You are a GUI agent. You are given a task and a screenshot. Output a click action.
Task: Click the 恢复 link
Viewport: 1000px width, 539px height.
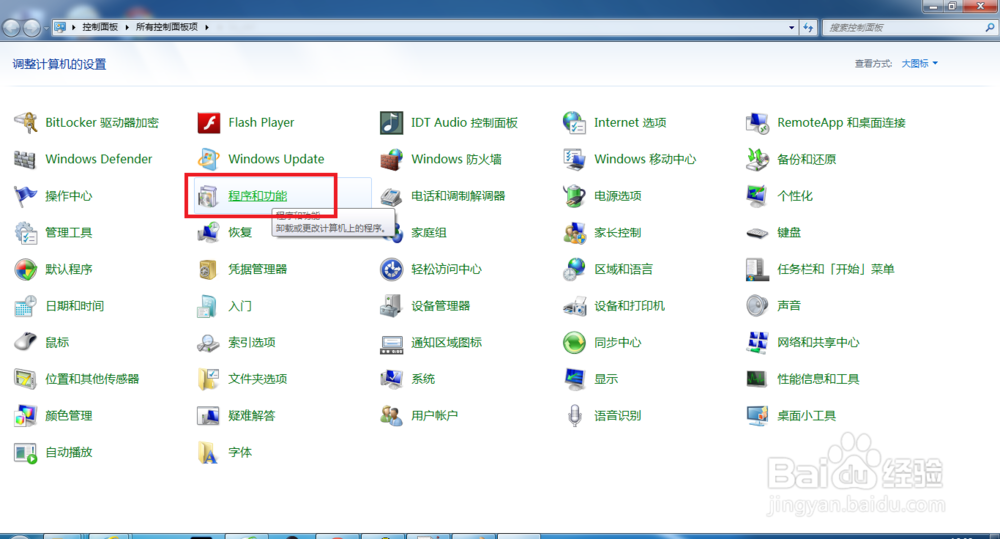240,232
